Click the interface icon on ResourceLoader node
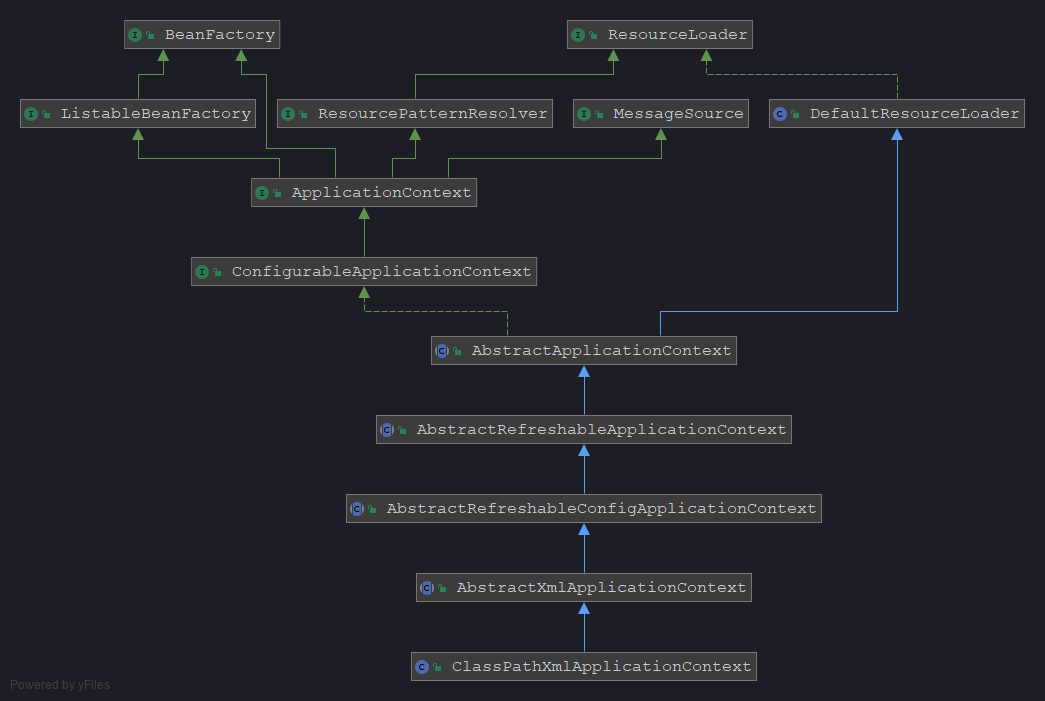The width and height of the screenshot is (1045, 701). point(580,34)
